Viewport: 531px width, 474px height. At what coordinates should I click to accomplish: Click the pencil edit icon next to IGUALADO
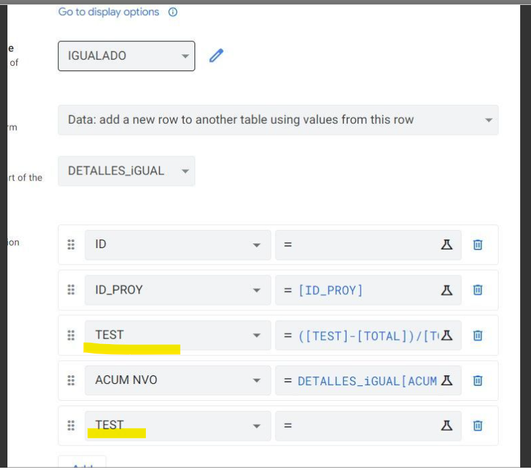coord(216,56)
